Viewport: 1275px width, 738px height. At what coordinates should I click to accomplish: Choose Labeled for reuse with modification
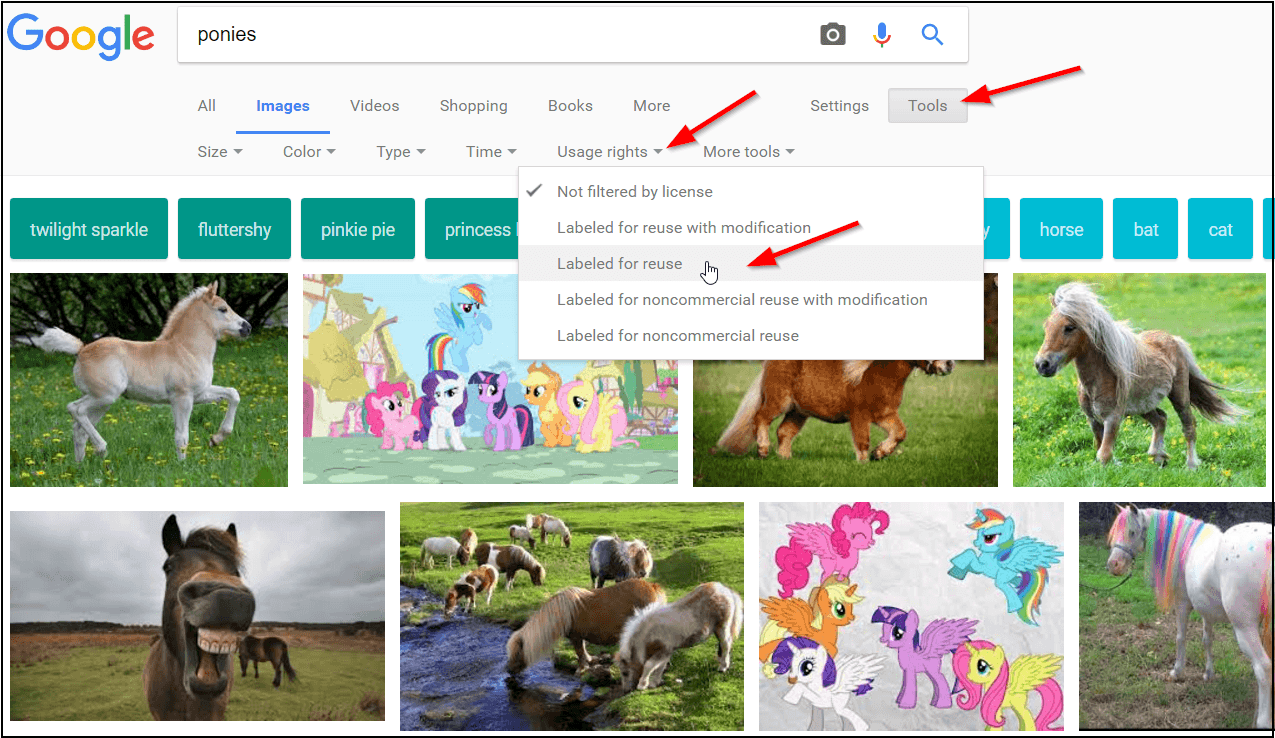coord(684,227)
